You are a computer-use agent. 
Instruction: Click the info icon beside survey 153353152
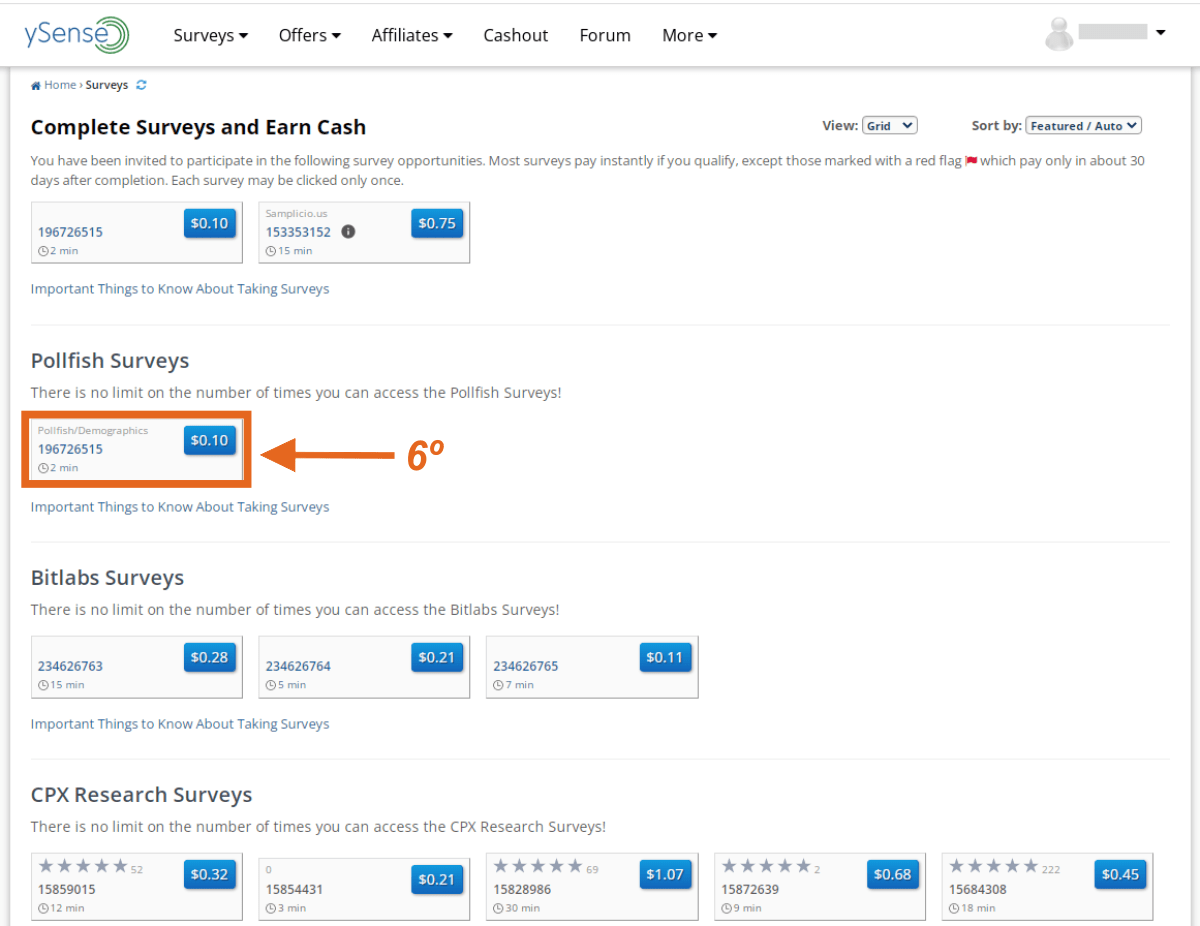point(348,231)
